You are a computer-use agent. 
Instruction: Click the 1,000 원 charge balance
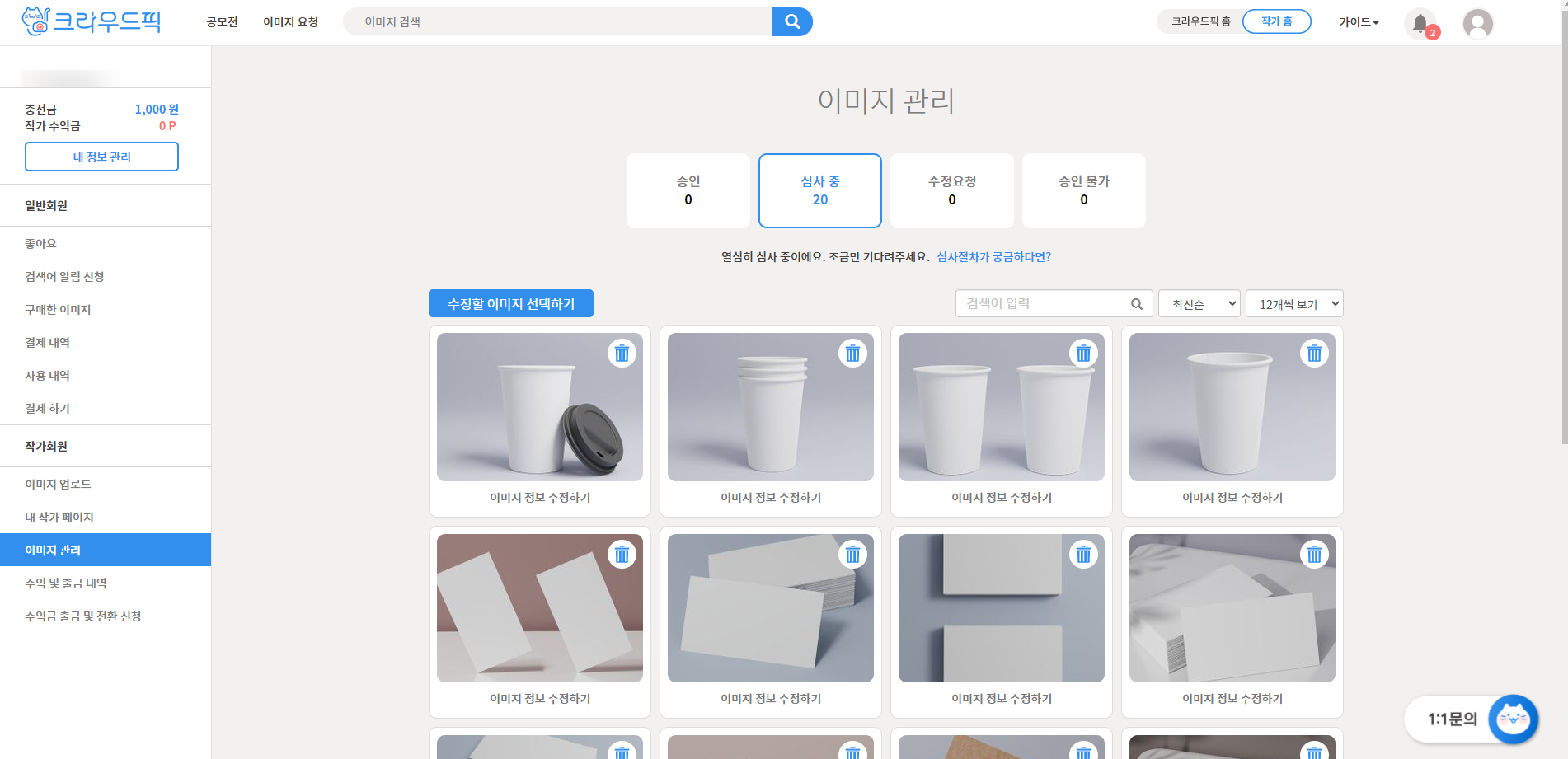pos(157,110)
